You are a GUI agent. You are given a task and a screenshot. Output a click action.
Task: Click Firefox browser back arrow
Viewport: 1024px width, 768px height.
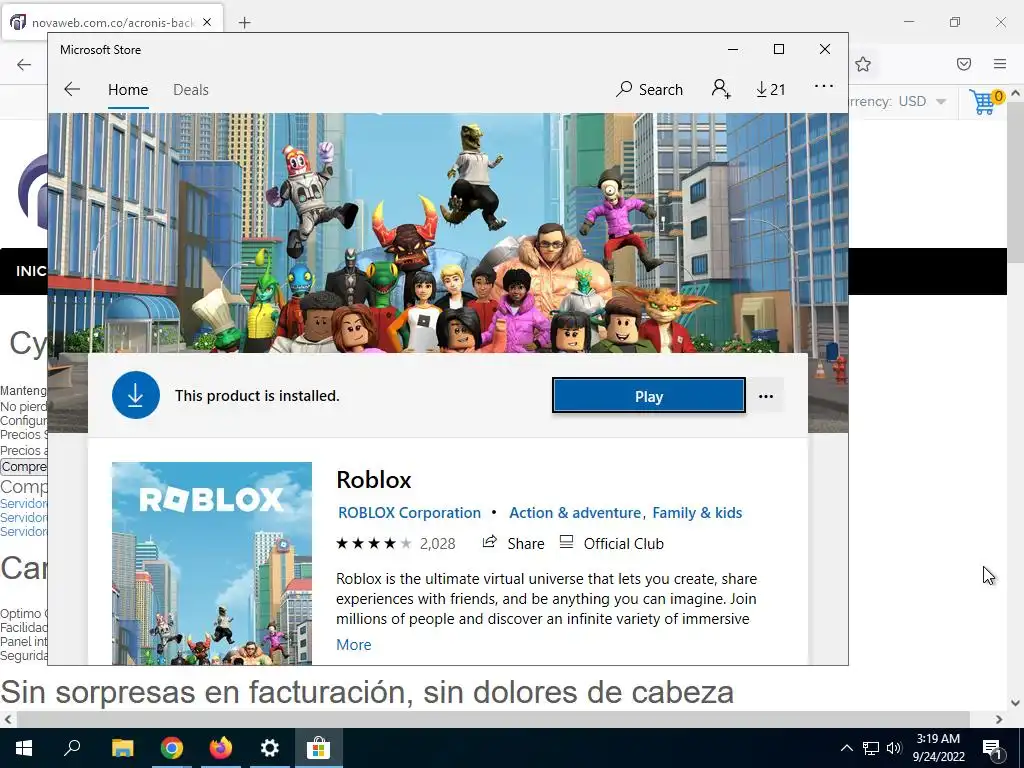coord(24,64)
